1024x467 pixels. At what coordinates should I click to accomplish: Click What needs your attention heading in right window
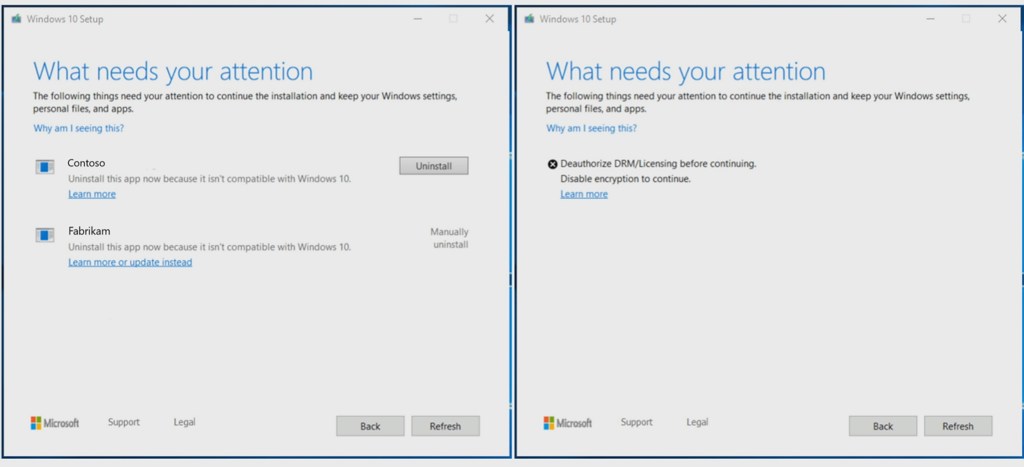(x=686, y=71)
